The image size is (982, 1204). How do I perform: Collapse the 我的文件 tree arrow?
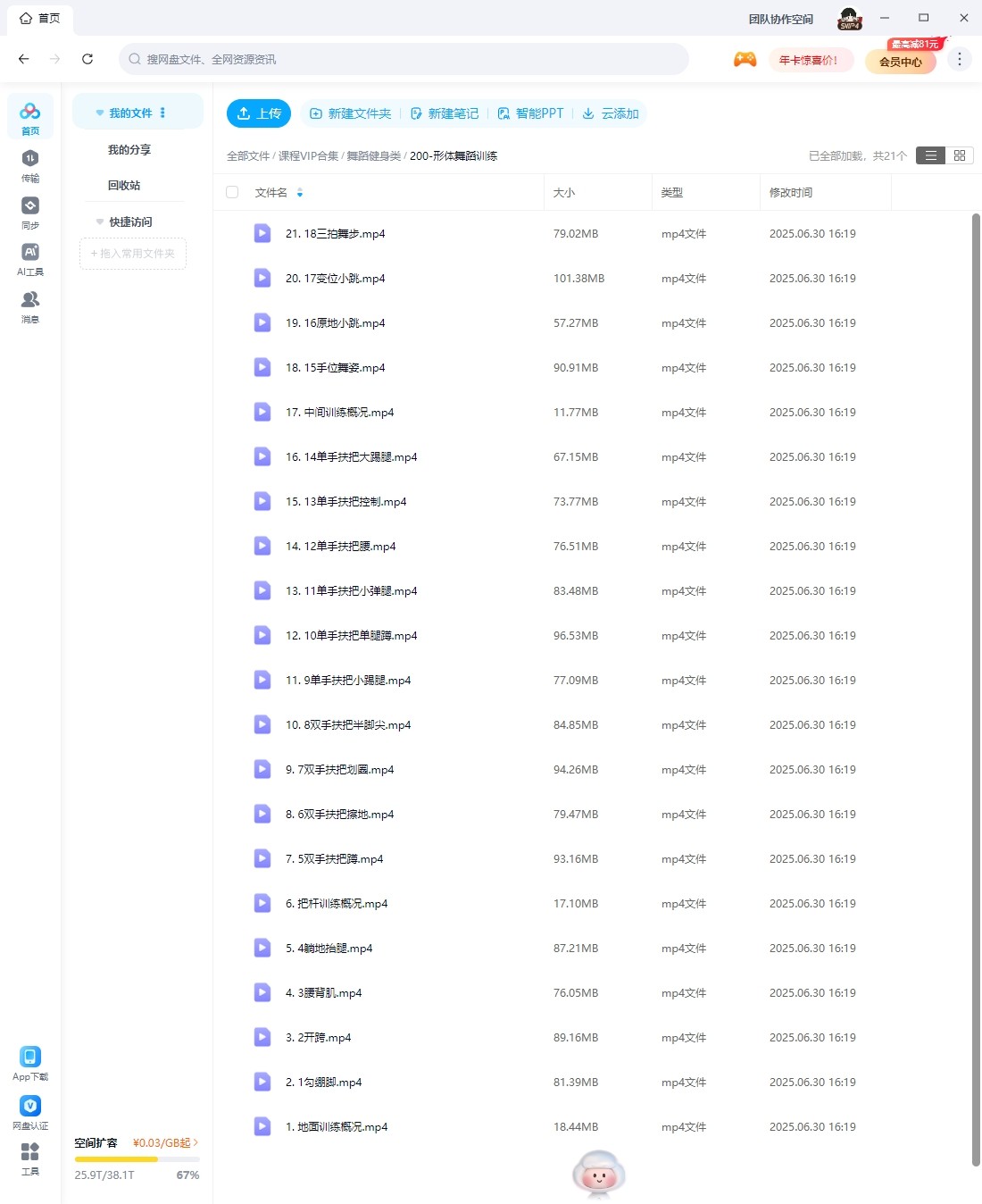[100, 113]
